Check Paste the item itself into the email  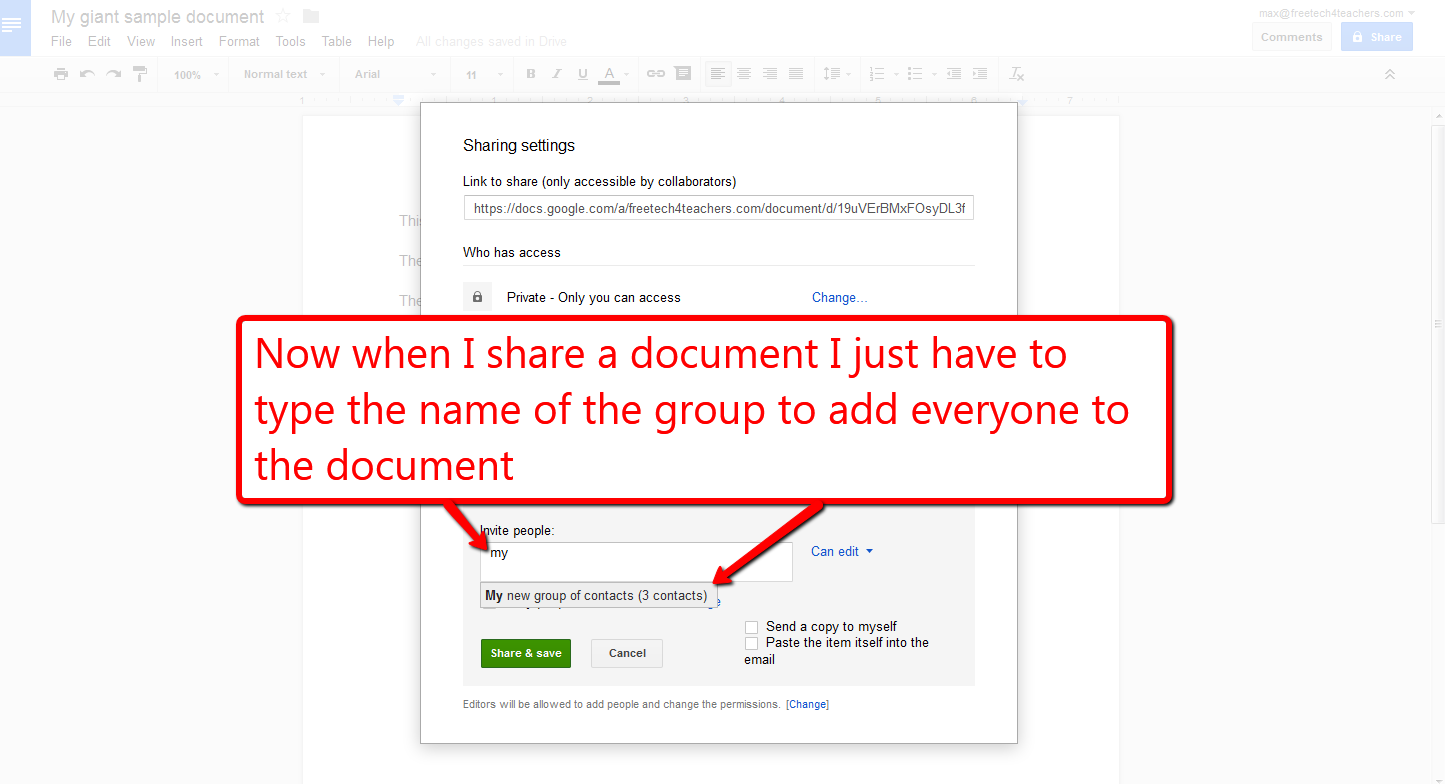tap(752, 643)
